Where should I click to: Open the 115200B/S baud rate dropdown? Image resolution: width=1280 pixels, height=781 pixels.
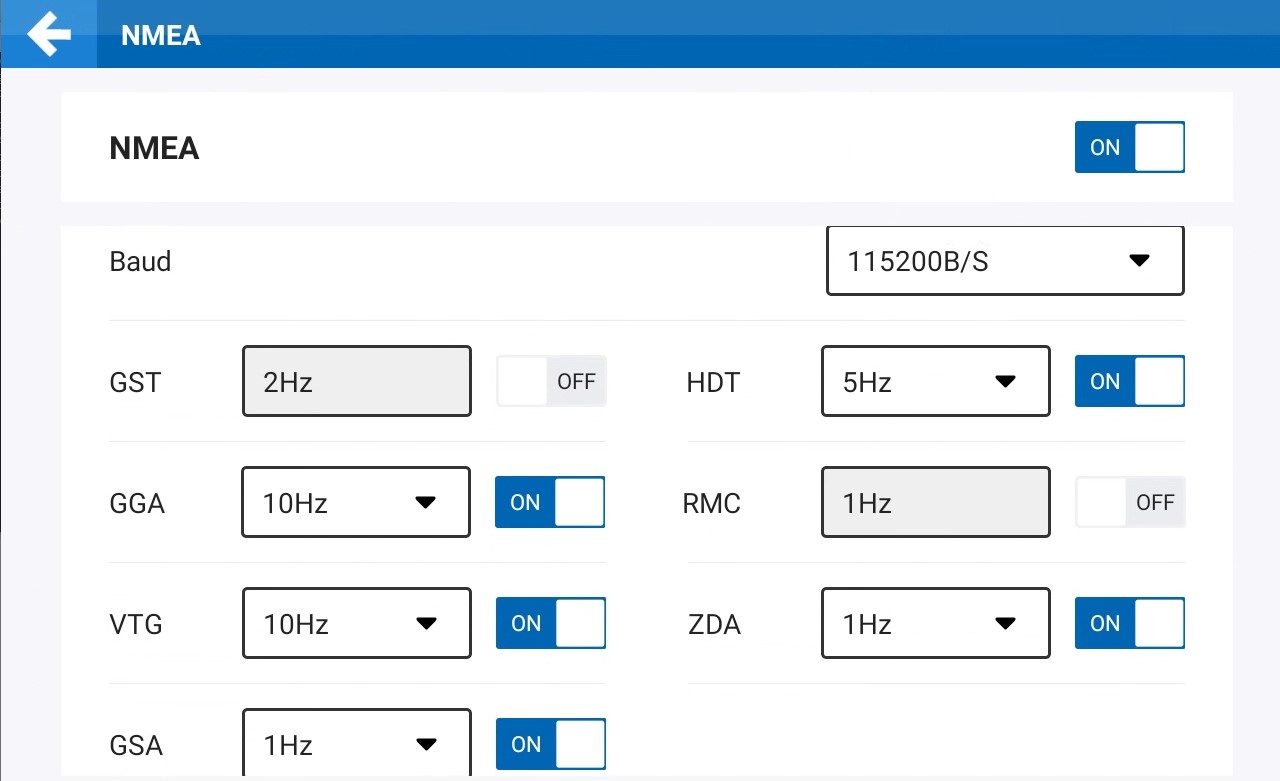(1004, 260)
